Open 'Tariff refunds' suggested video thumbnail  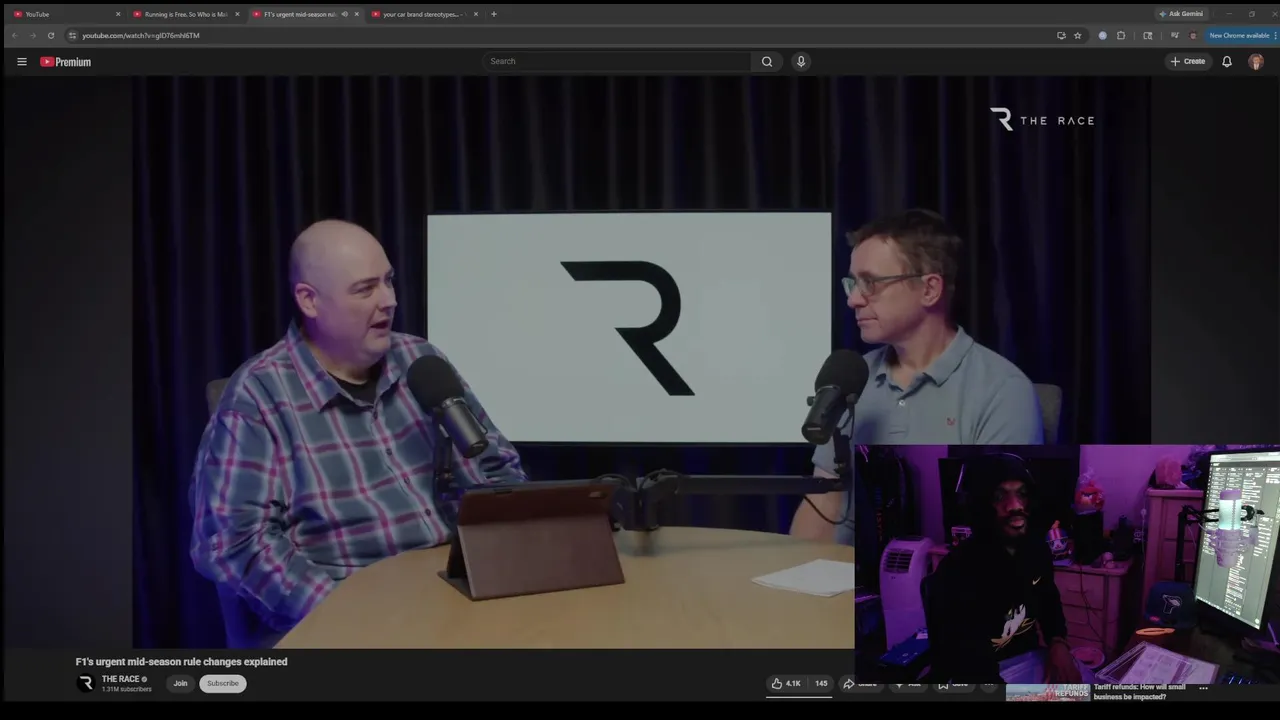[x=1047, y=691]
